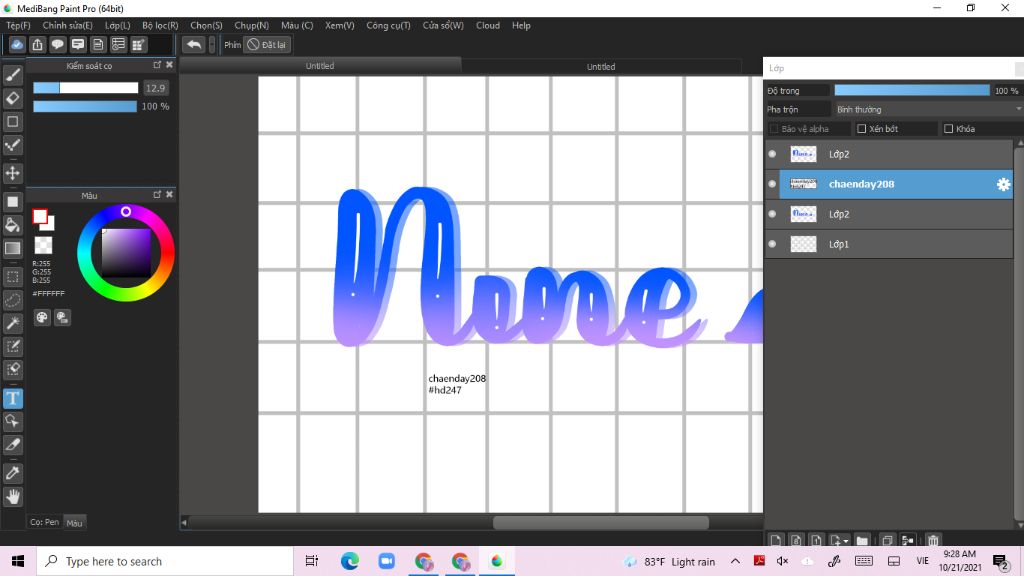Select the Text tool
This screenshot has width=1024, height=576.
pyautogui.click(x=13, y=398)
